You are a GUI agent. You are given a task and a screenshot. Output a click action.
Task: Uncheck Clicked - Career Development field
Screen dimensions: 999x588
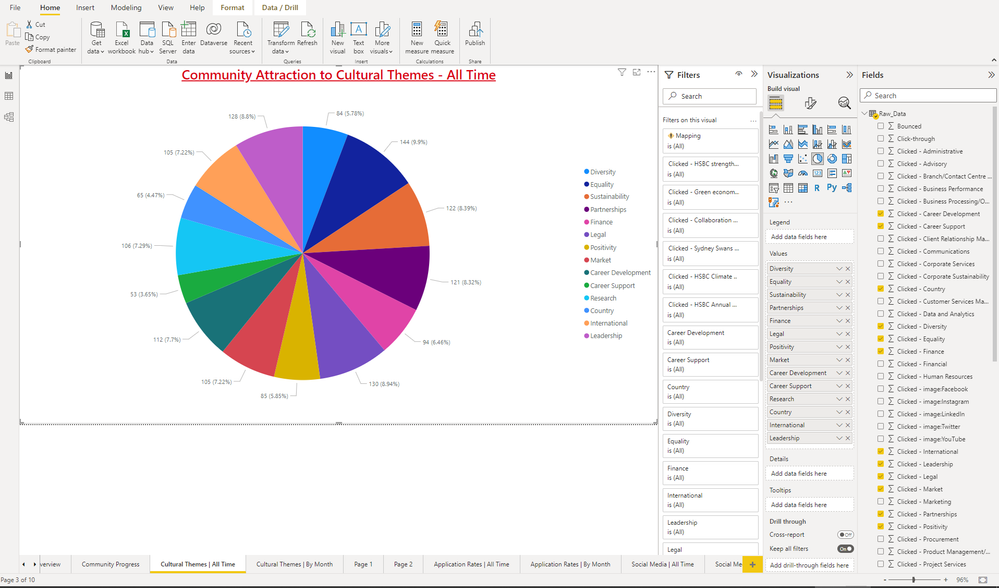(880, 213)
